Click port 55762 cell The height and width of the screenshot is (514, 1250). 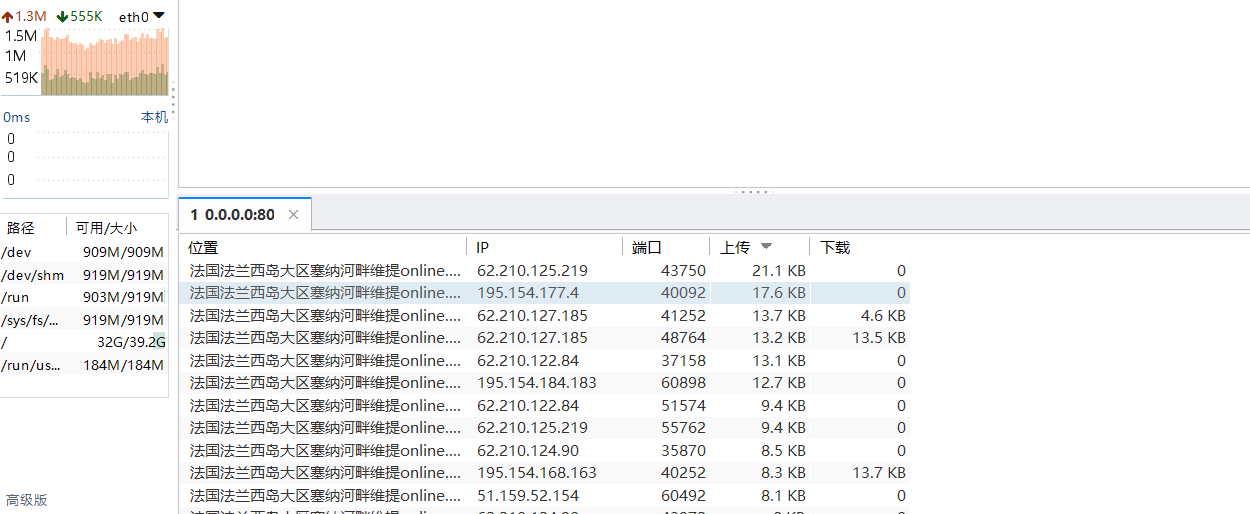point(683,428)
